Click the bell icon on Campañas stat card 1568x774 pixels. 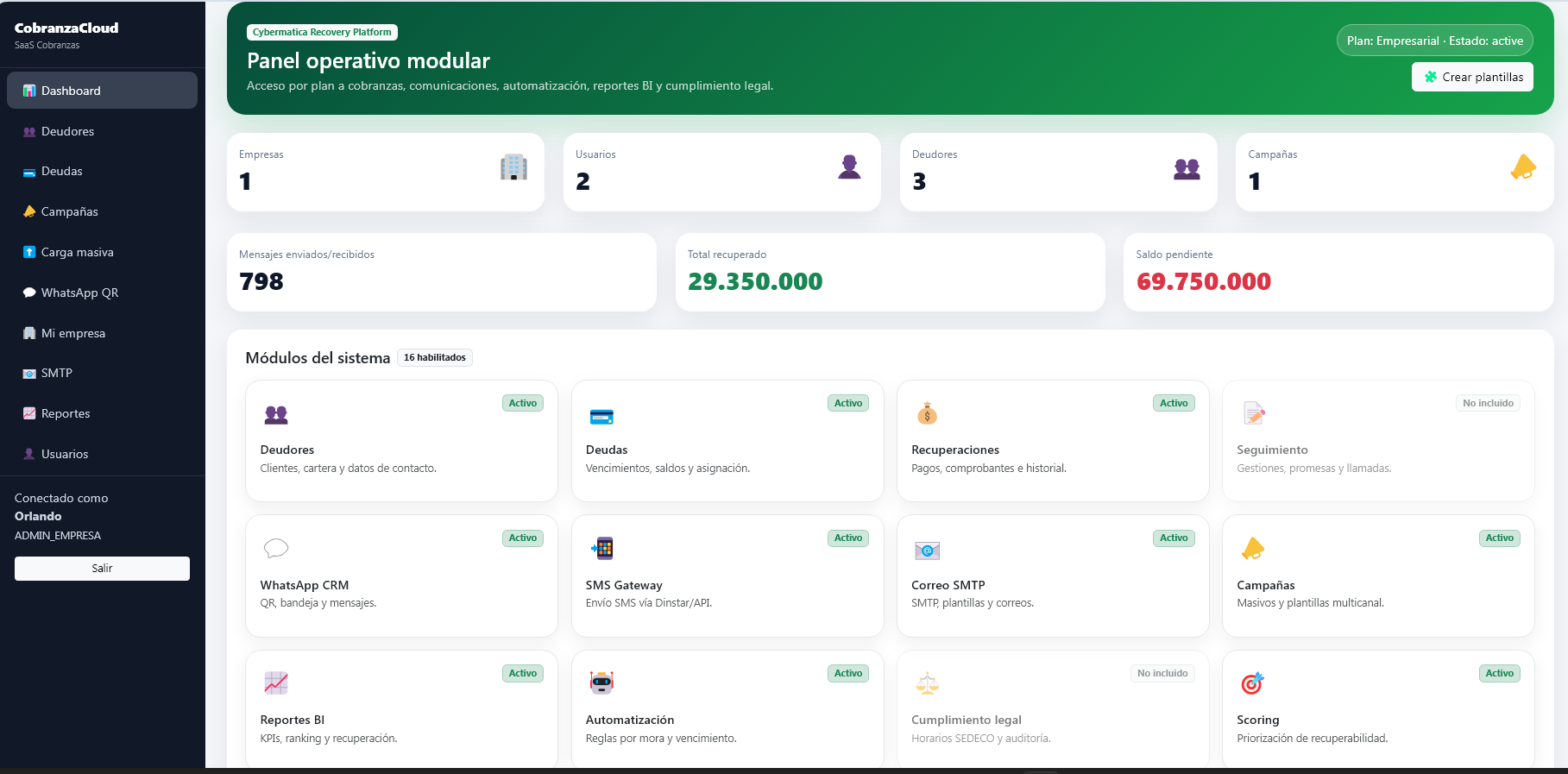[1523, 167]
